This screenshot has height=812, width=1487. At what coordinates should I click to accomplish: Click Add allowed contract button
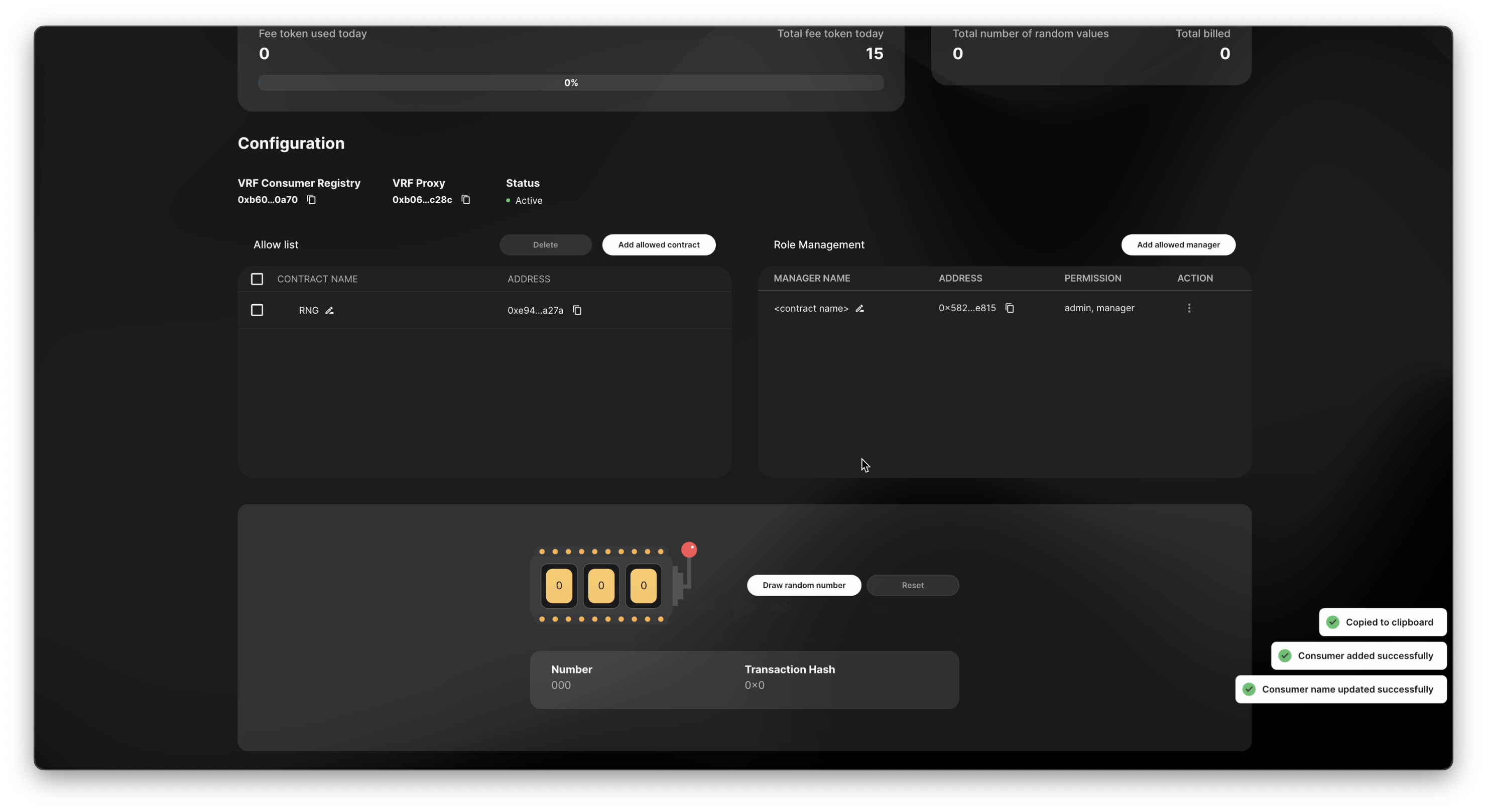pyautogui.click(x=659, y=245)
